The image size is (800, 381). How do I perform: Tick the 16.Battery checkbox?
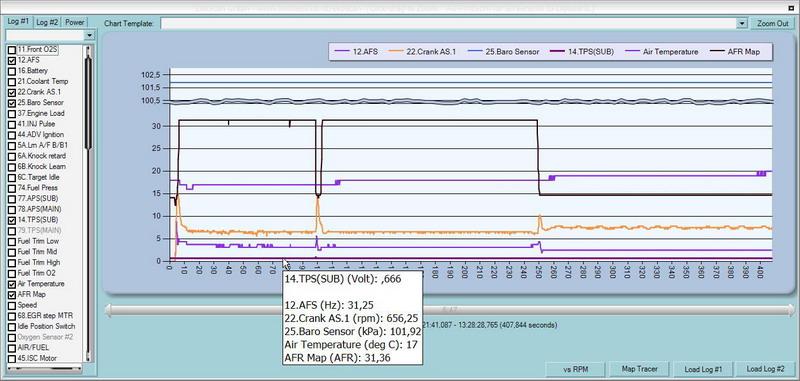tap(11, 71)
